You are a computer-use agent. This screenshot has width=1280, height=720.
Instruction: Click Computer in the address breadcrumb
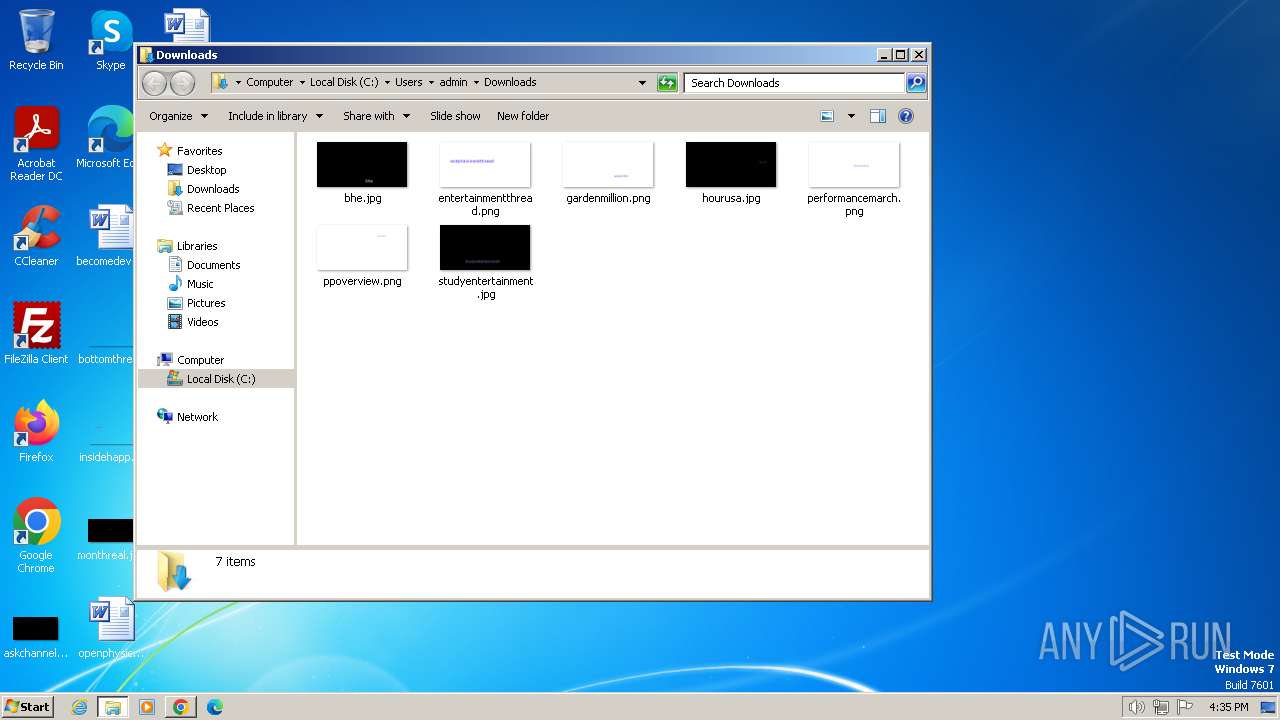270,82
